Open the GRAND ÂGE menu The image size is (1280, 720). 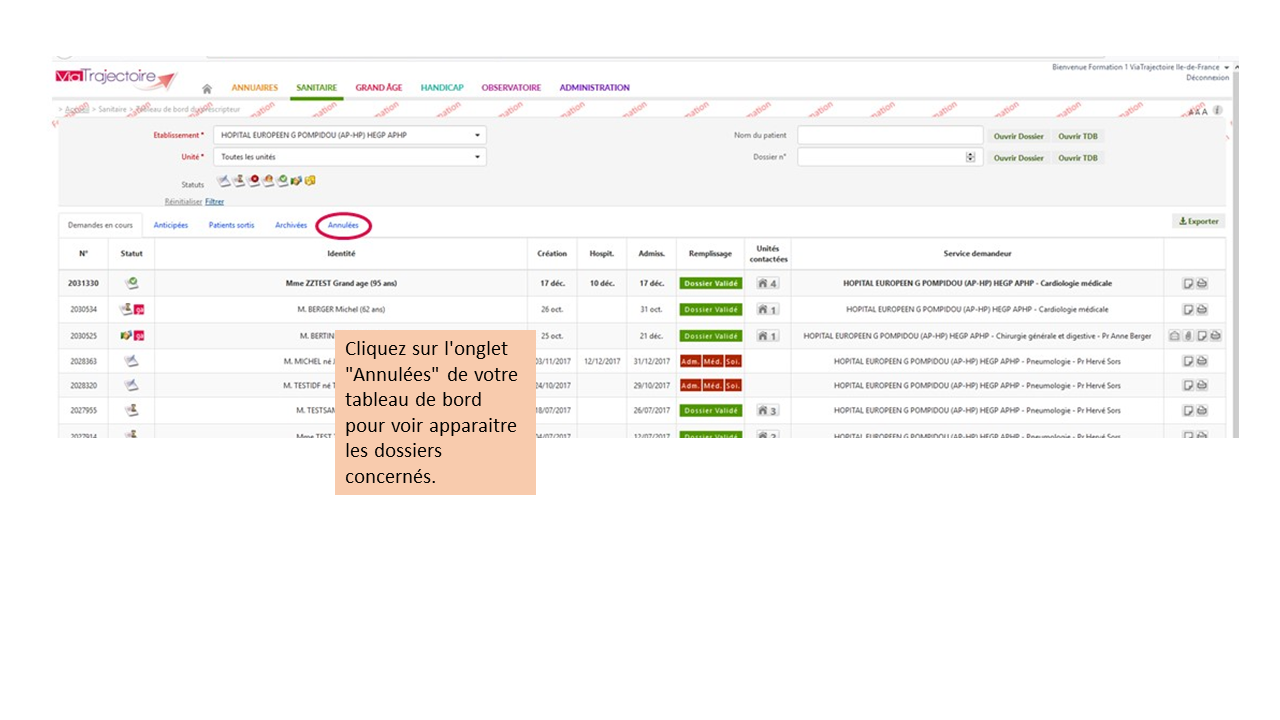pyautogui.click(x=378, y=88)
